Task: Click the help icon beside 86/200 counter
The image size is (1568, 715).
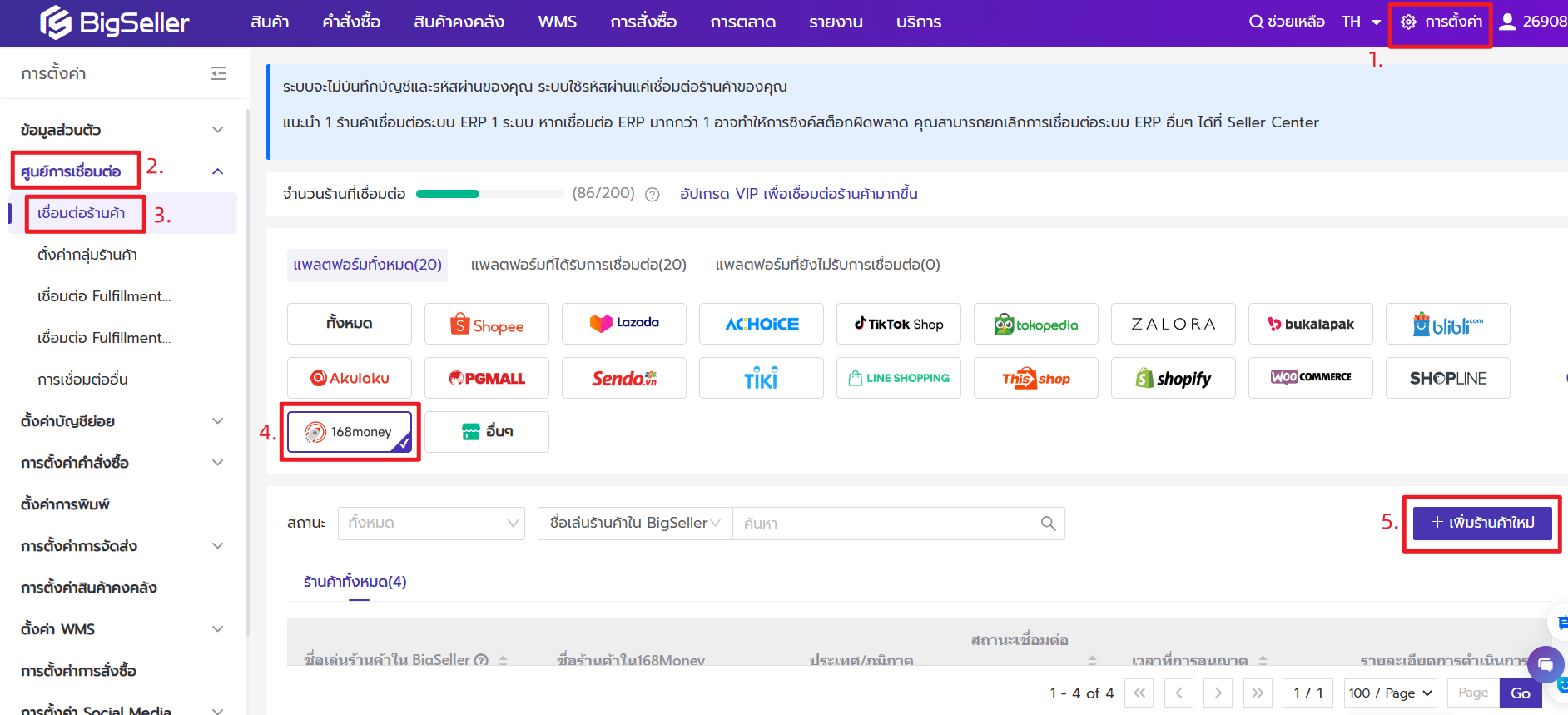Action: click(x=653, y=195)
